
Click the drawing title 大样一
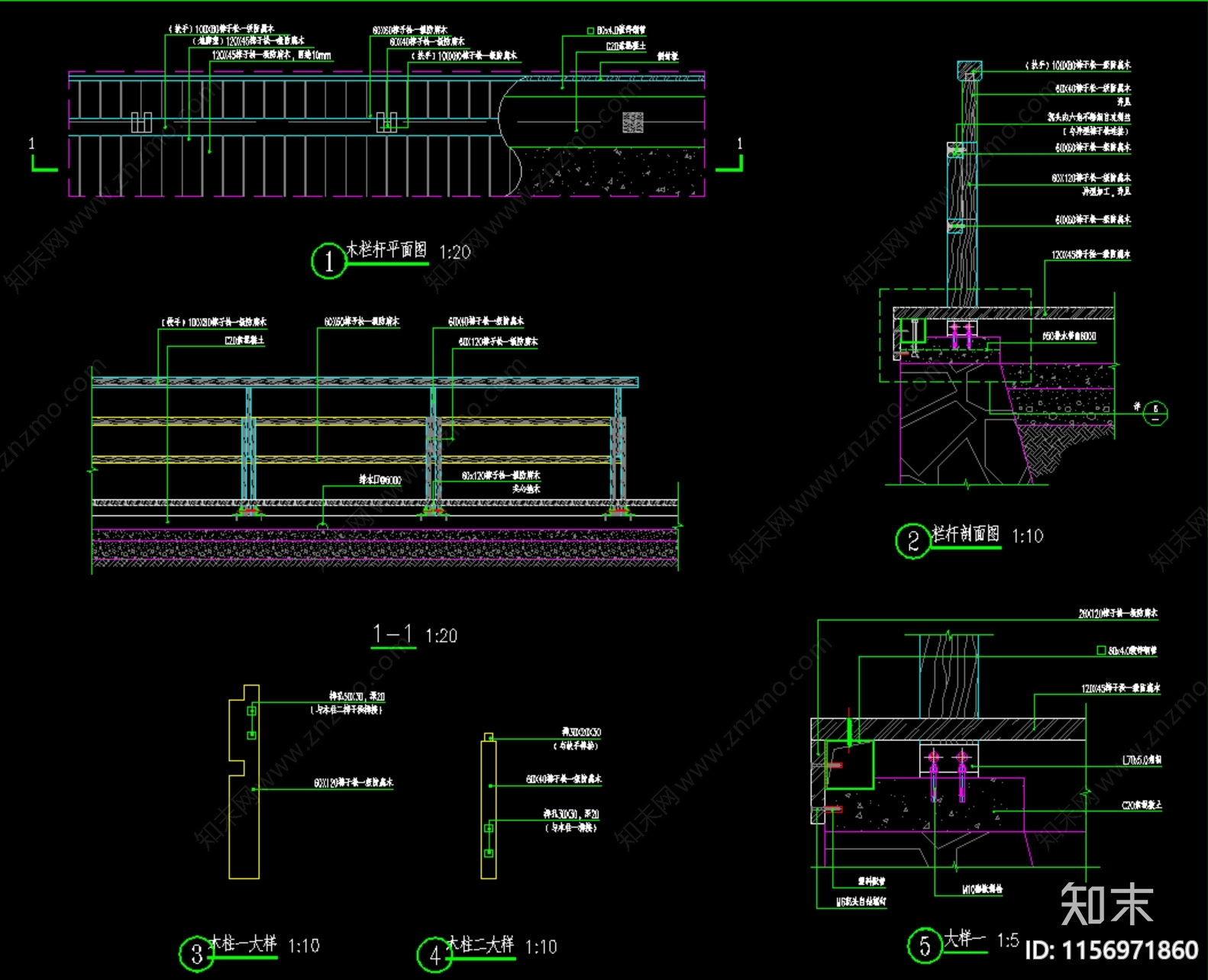(x=965, y=937)
